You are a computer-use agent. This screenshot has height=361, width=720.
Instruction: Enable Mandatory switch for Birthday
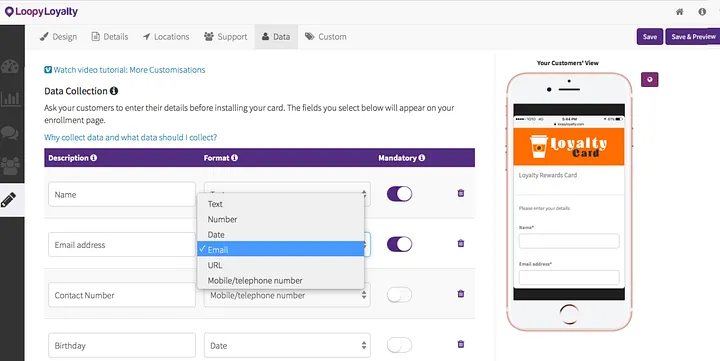coord(399,345)
